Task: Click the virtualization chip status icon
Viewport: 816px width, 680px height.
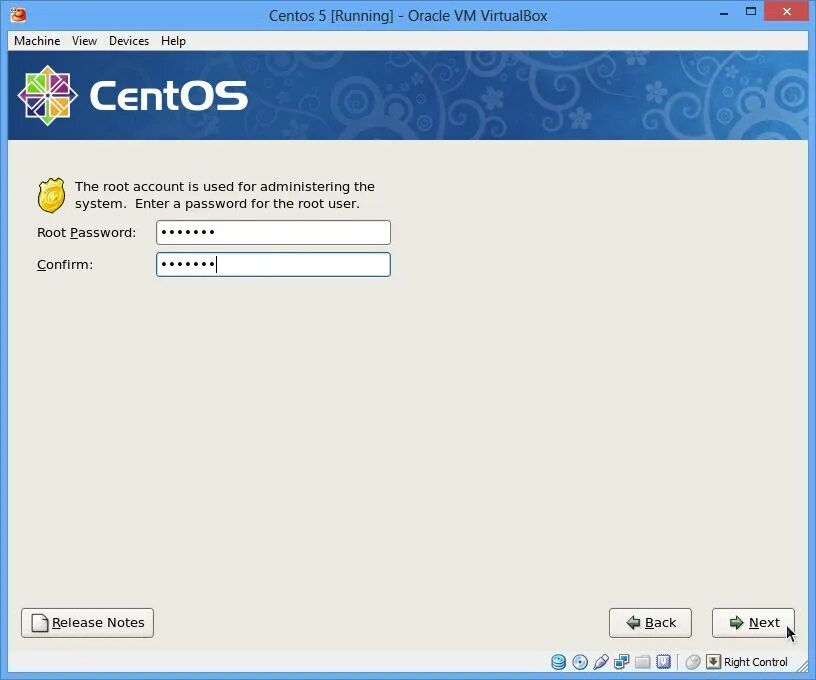Action: point(664,661)
